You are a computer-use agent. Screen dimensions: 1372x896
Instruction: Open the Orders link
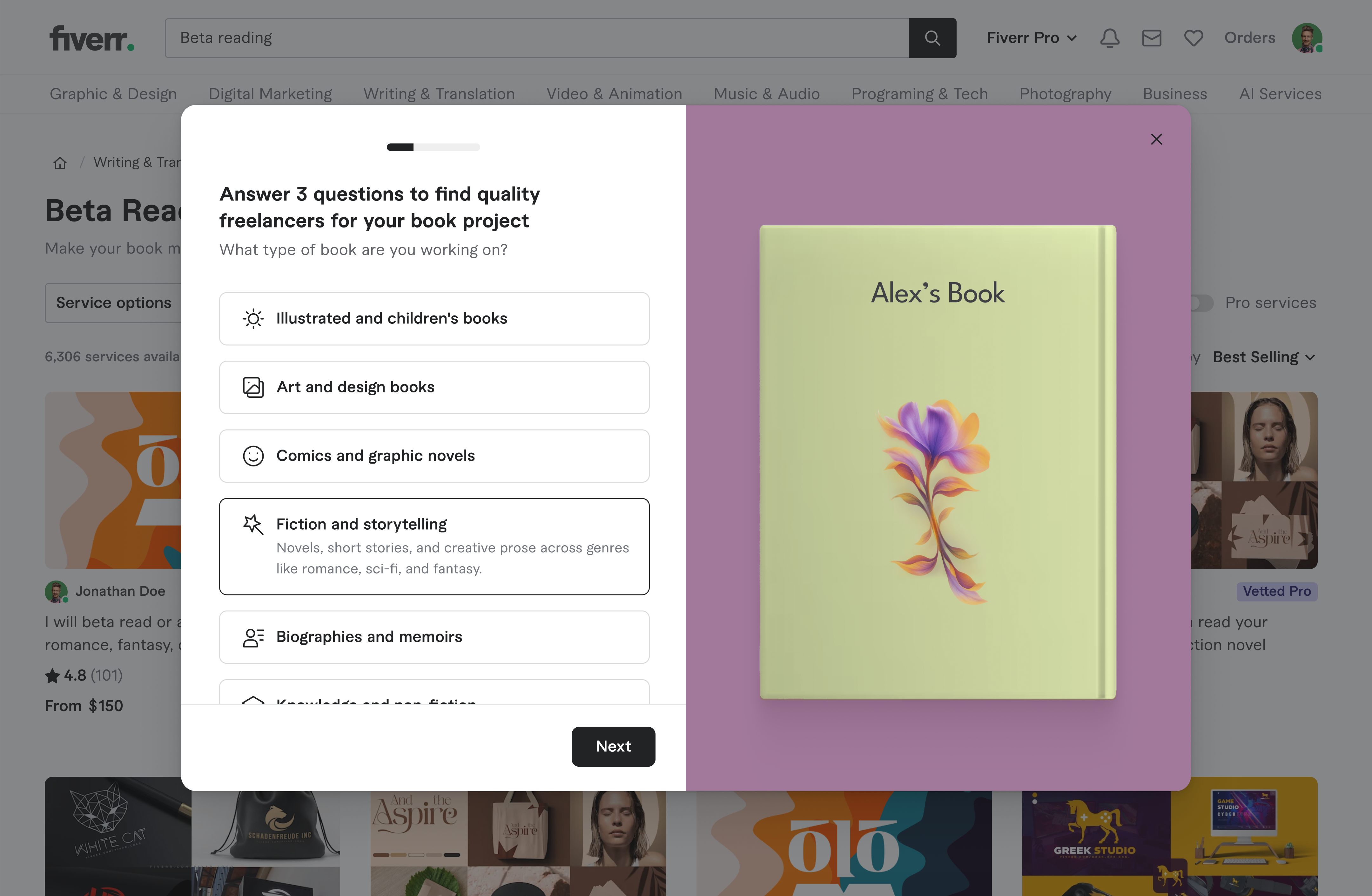click(x=1249, y=38)
